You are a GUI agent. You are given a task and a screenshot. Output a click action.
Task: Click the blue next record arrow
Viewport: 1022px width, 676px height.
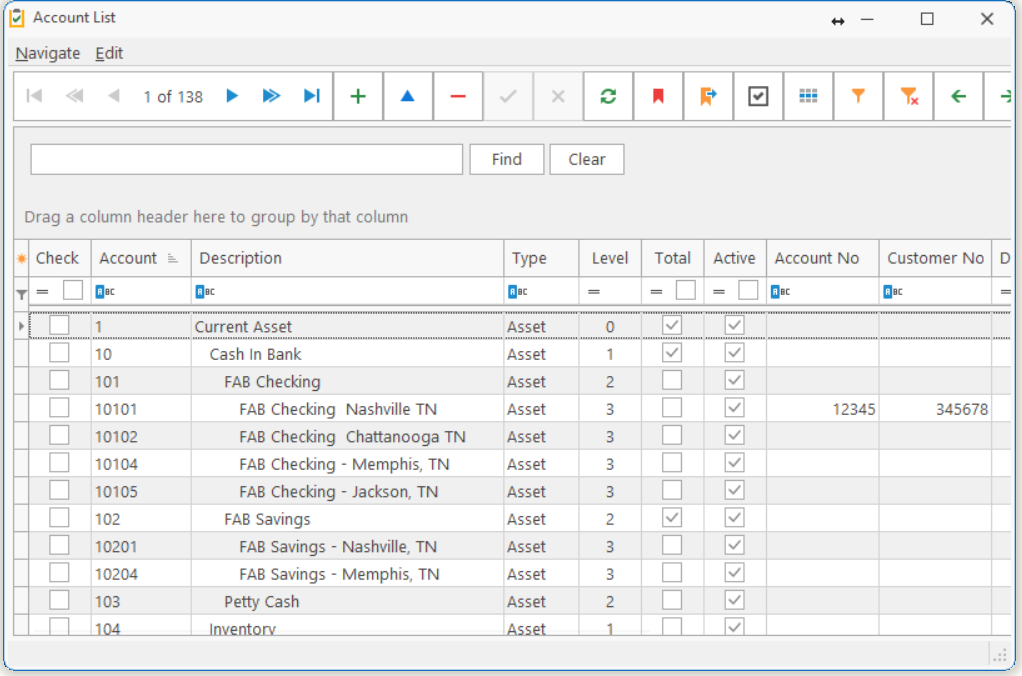tap(232, 96)
